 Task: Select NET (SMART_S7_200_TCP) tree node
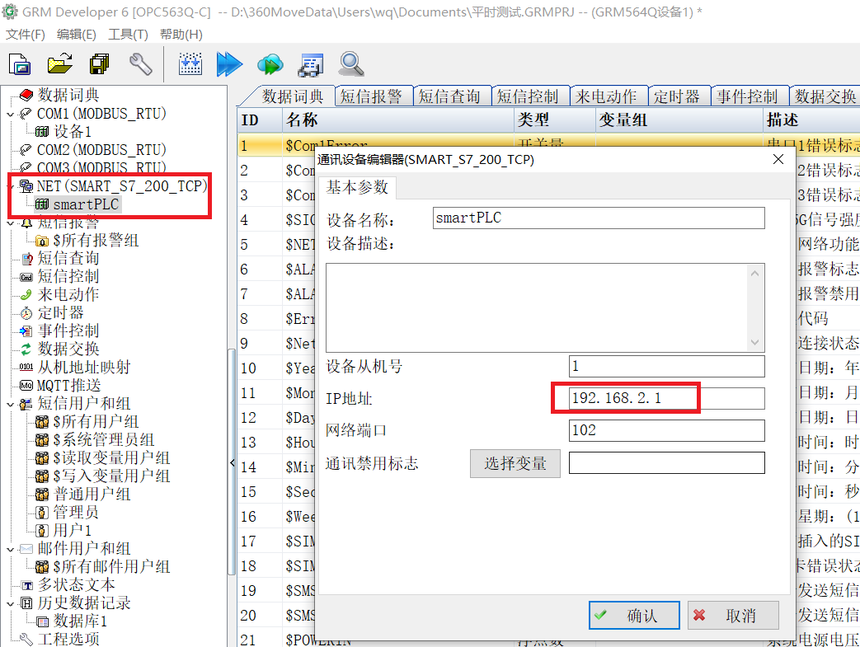pos(122,186)
